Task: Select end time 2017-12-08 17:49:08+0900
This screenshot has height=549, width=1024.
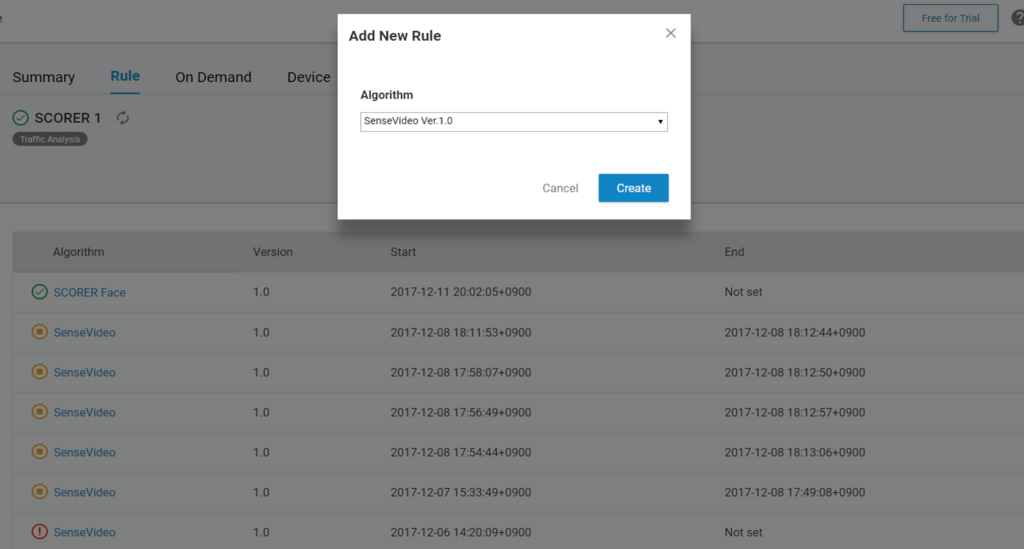Action: pyautogui.click(x=794, y=492)
